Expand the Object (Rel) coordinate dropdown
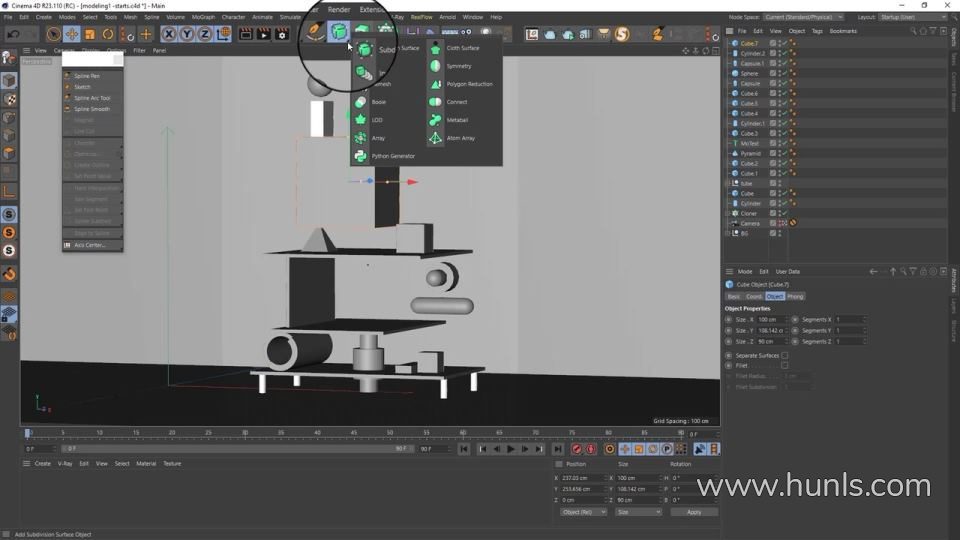This screenshot has width=960, height=540. click(583, 512)
